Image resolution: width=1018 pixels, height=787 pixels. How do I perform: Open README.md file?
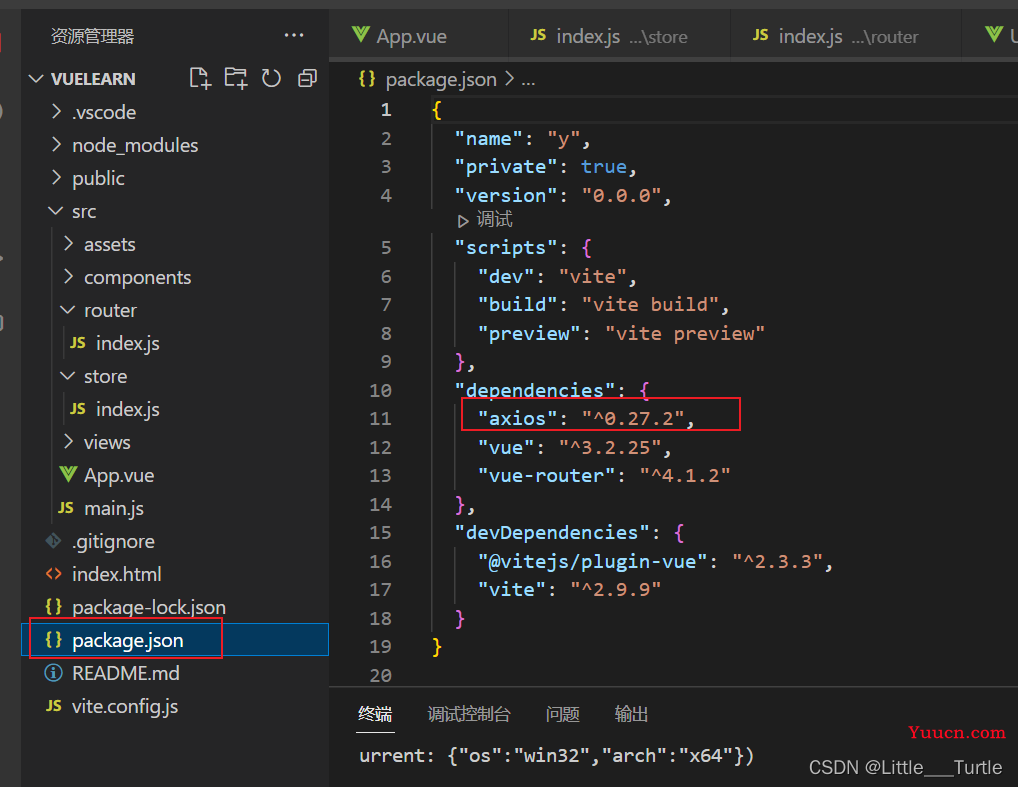click(x=125, y=673)
